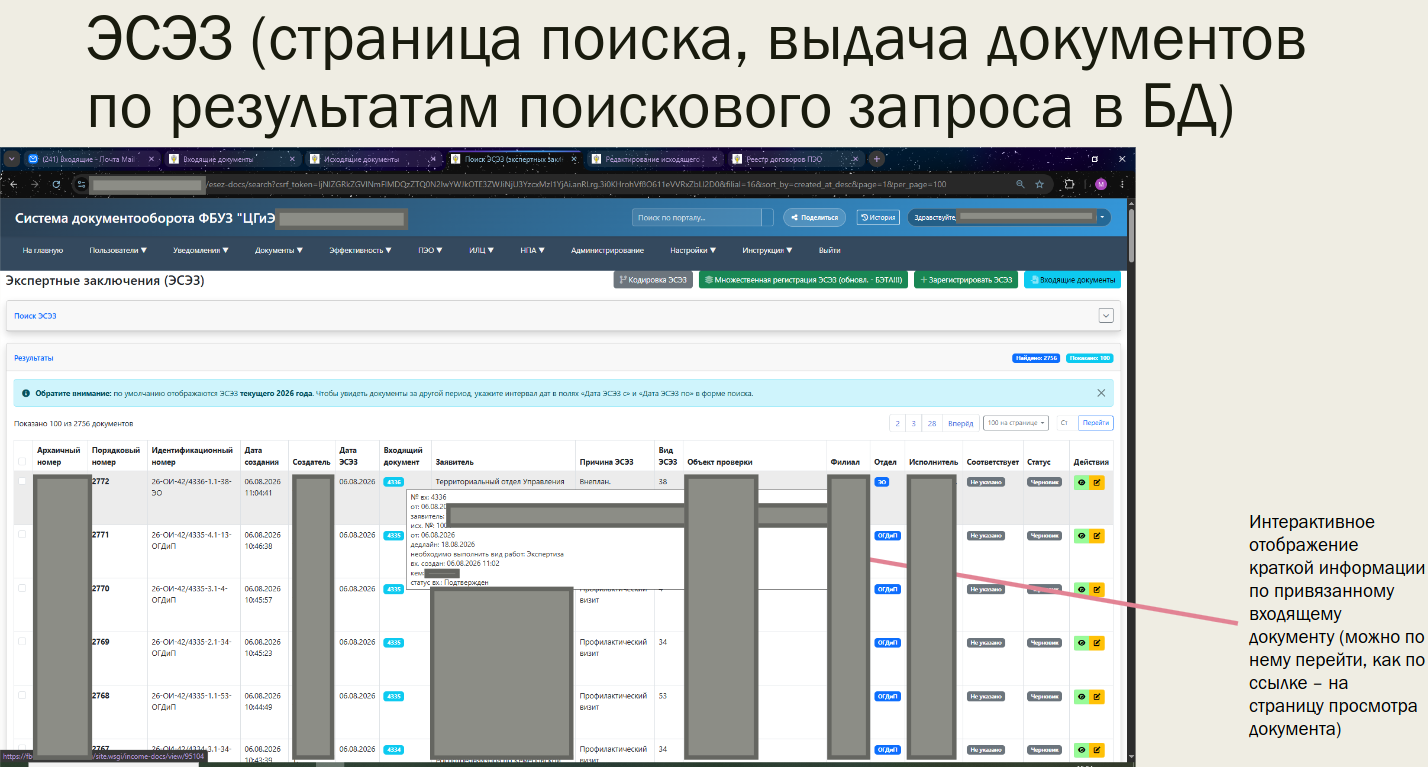This screenshot has height=767, width=1428.
Task: Open the 100 на странице dropdown
Action: (1015, 423)
